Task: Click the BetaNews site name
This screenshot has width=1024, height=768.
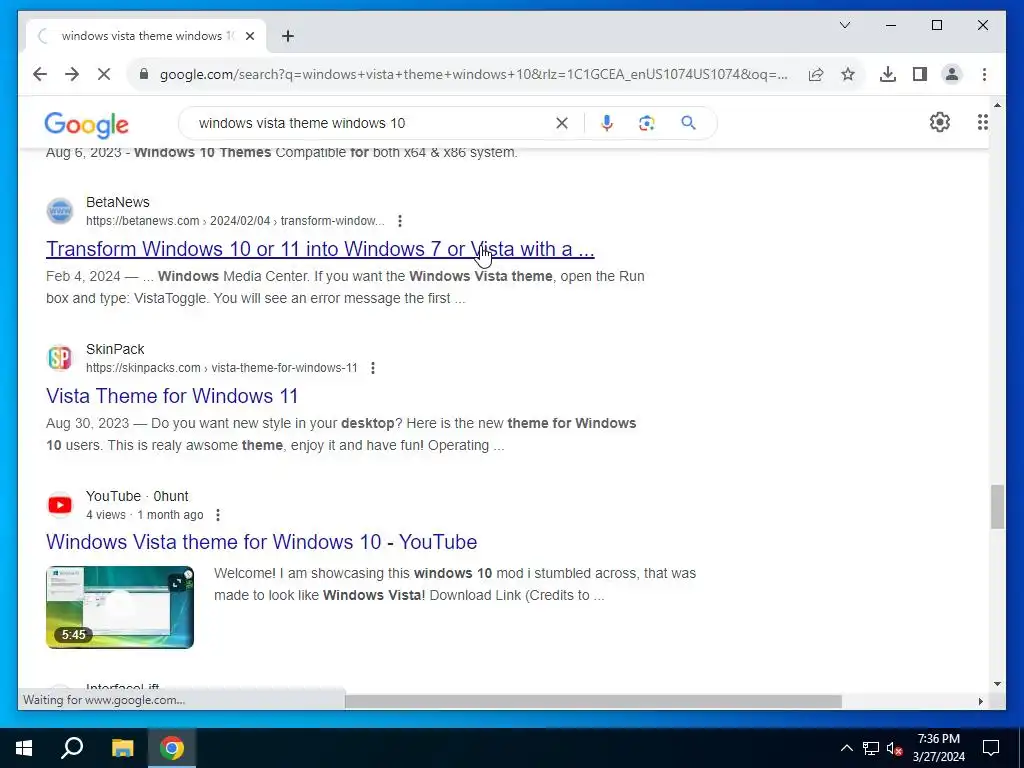Action: tap(118, 202)
